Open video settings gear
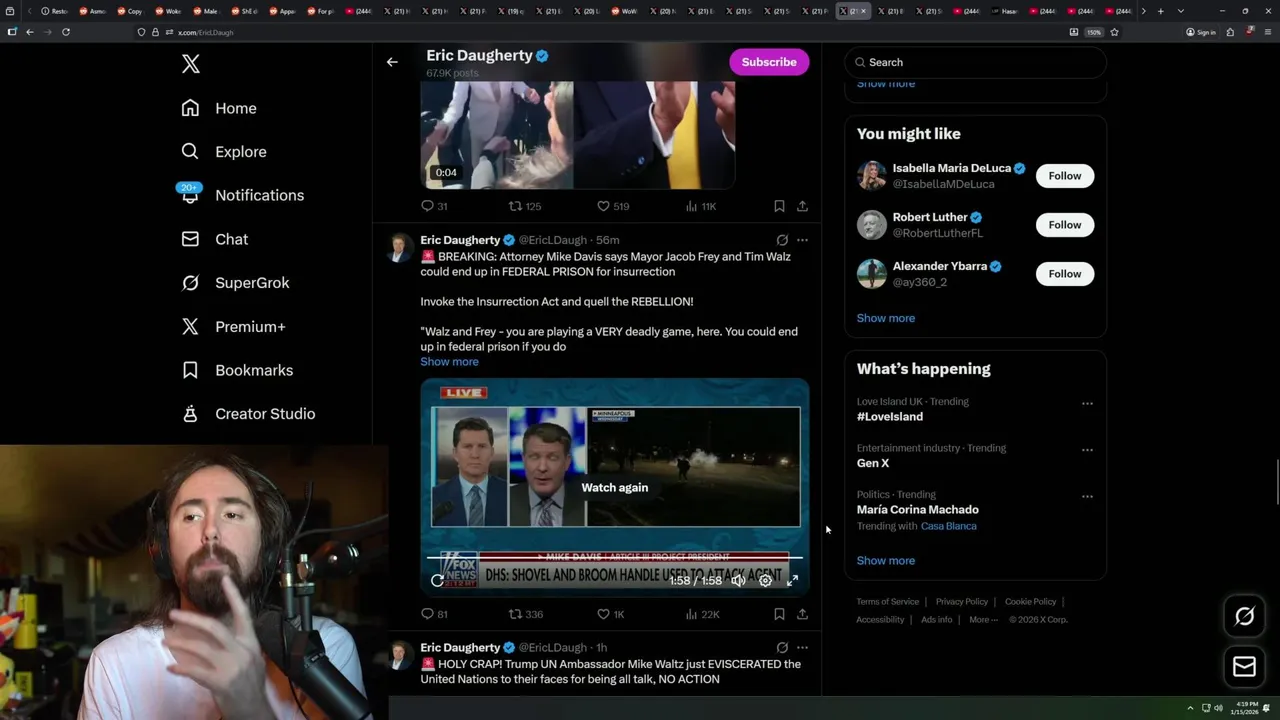The image size is (1280, 720). click(765, 580)
